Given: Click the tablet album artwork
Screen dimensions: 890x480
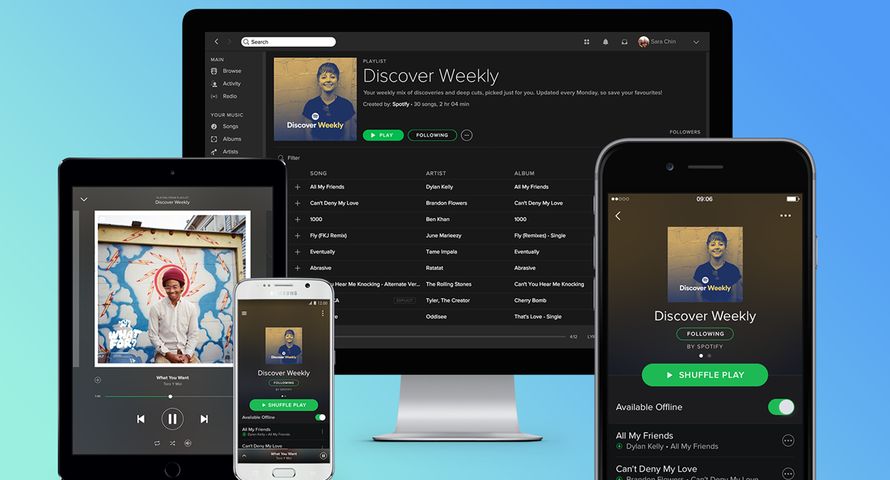Looking at the screenshot, I should tap(173, 289).
